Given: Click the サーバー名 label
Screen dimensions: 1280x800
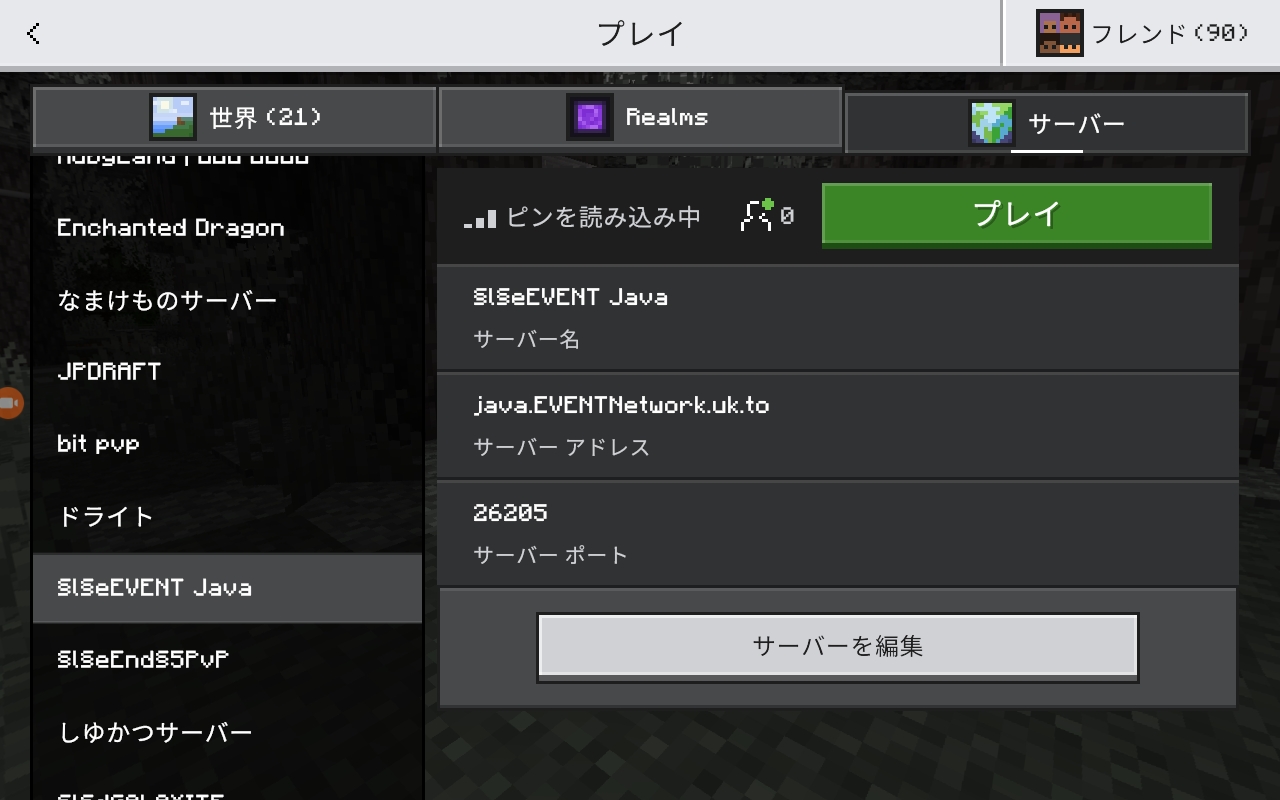Looking at the screenshot, I should point(527,340).
